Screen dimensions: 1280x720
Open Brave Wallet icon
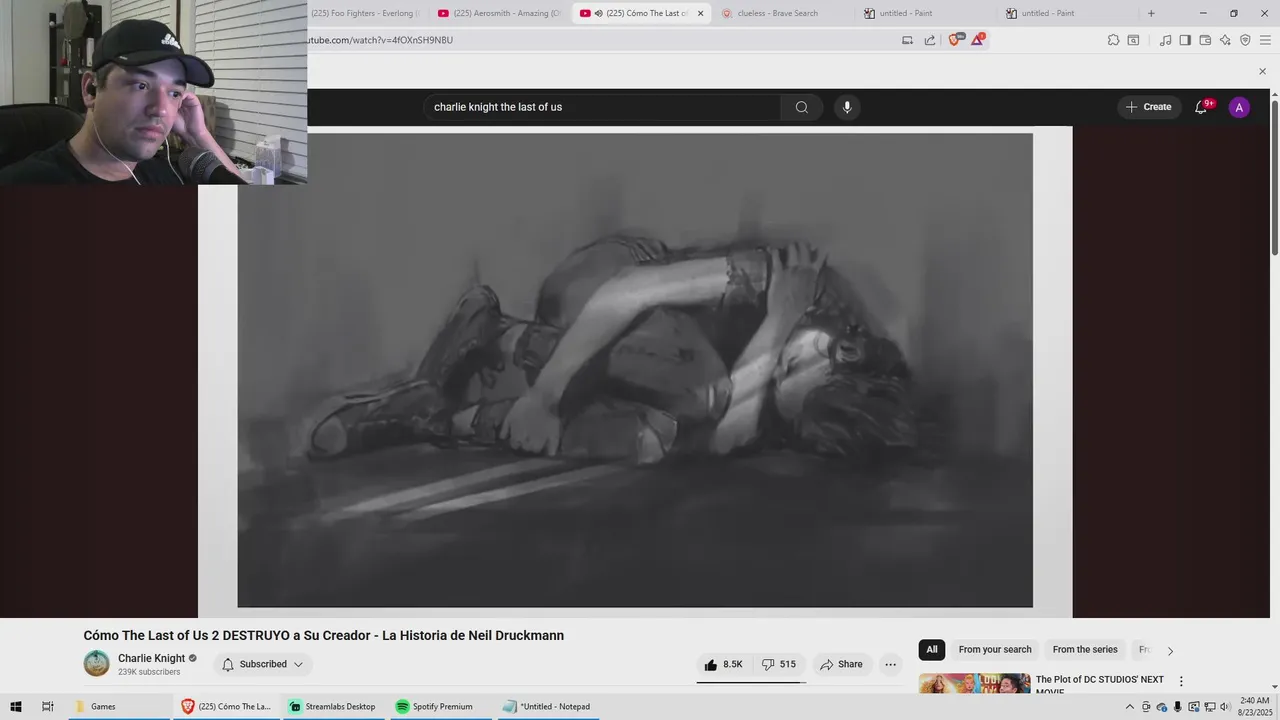click(1205, 40)
